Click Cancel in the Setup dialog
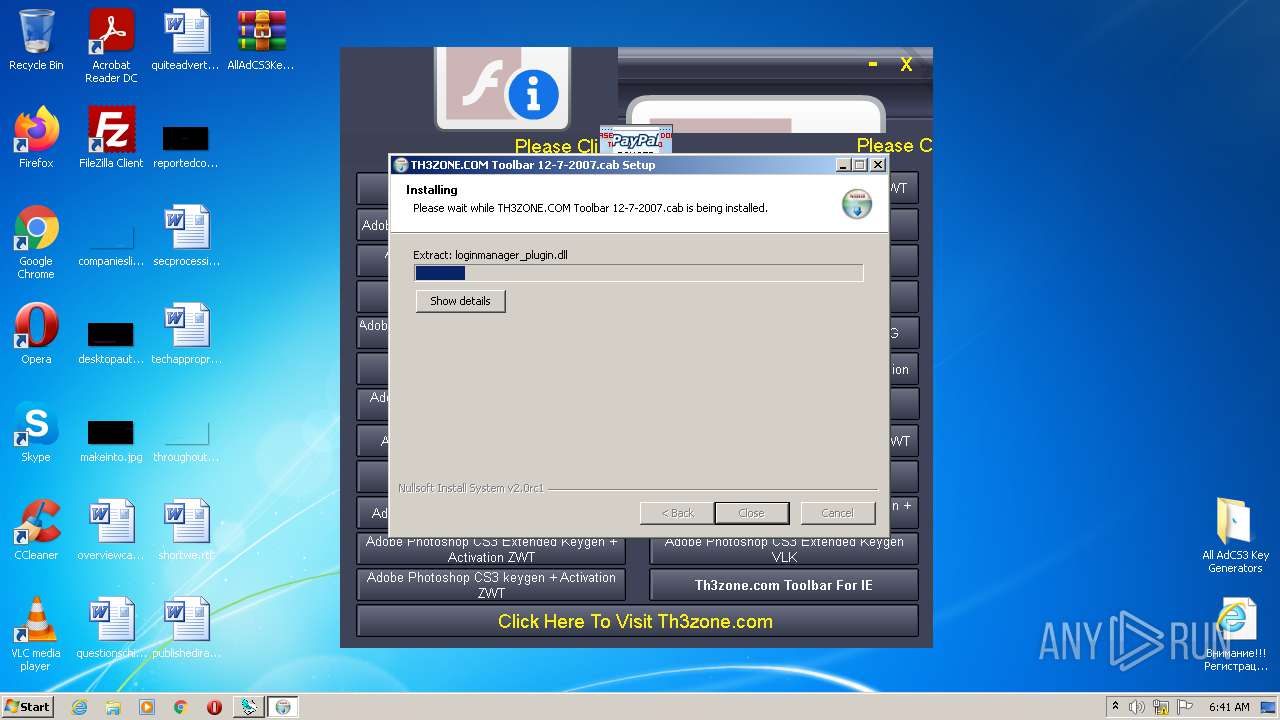Screen dimensions: 1280x720 [837, 513]
